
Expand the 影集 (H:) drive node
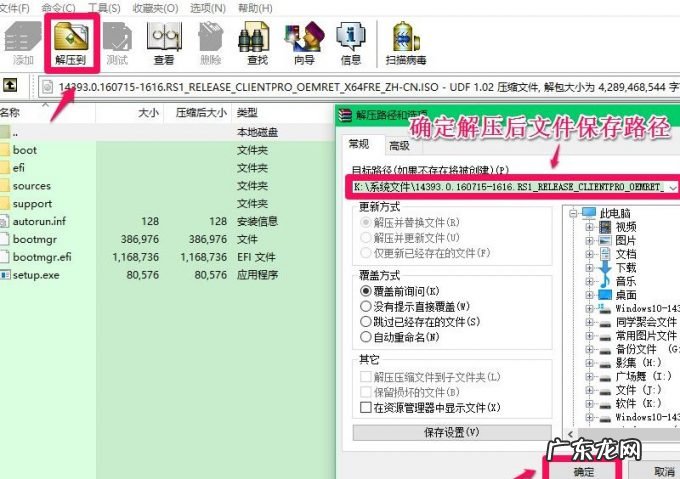click(x=589, y=363)
